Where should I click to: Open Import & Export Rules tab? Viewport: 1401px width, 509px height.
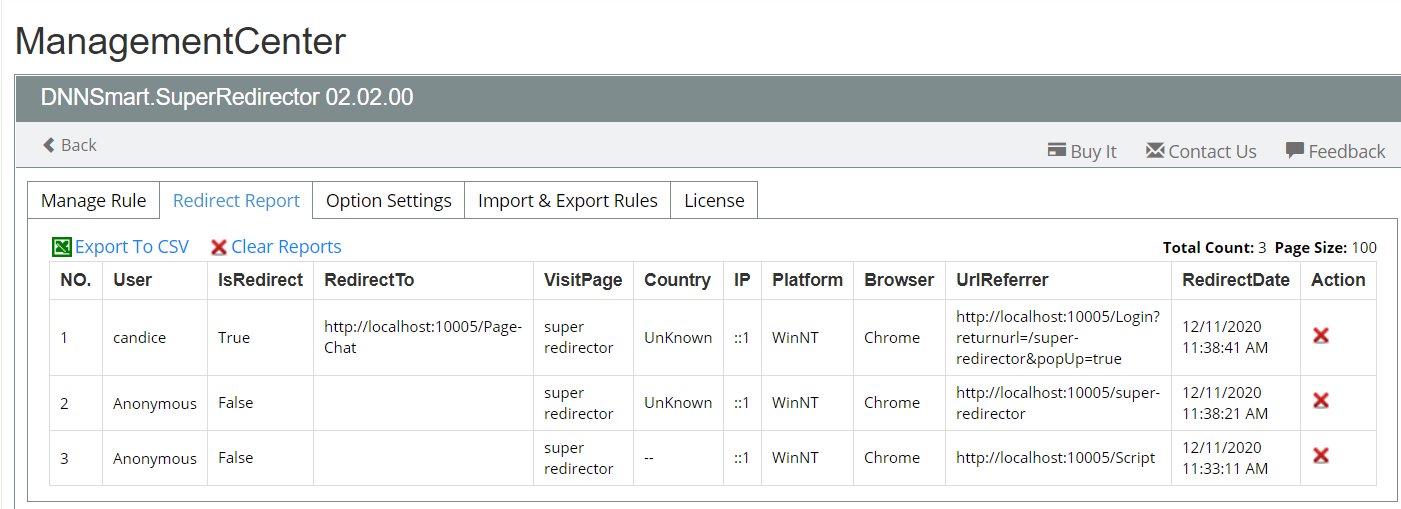click(x=568, y=200)
